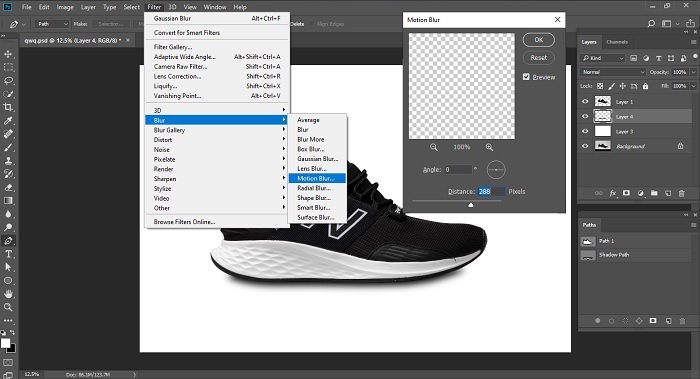Select the History Brush tool
700x379 pixels.
point(8,174)
